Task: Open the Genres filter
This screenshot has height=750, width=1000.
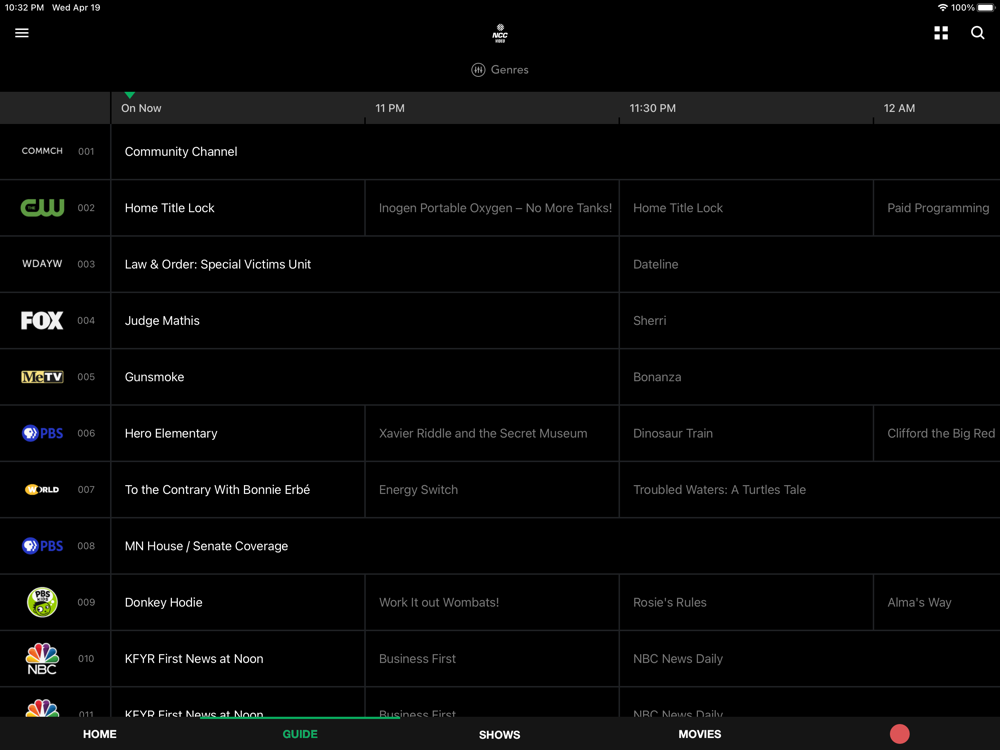Action: point(500,70)
